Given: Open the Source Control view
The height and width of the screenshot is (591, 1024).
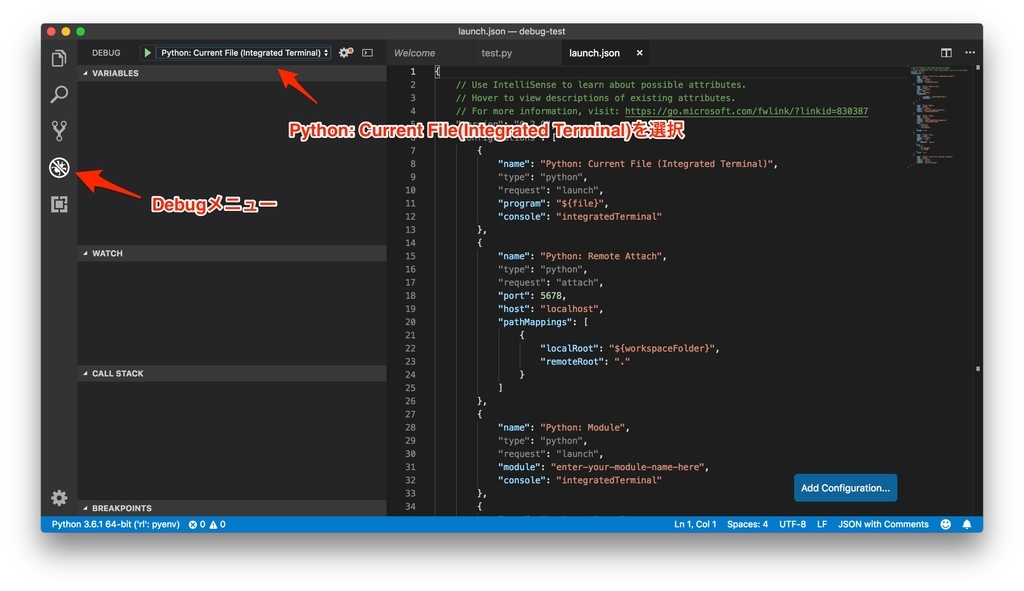Looking at the screenshot, I should point(59,131).
